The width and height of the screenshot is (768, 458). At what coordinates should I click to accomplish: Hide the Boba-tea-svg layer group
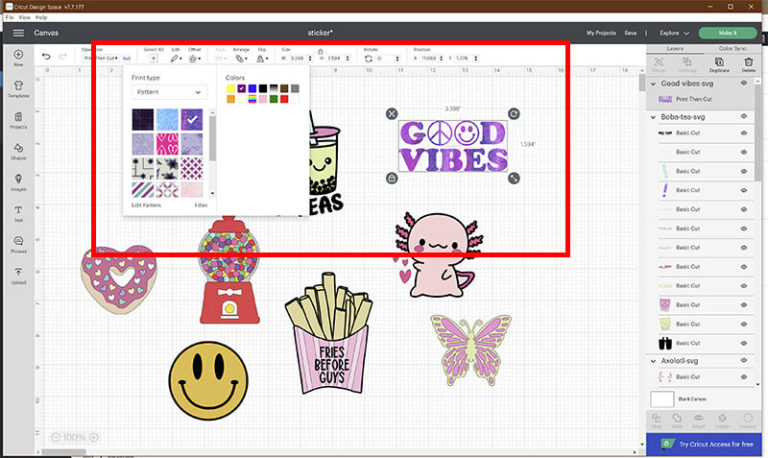[744, 117]
